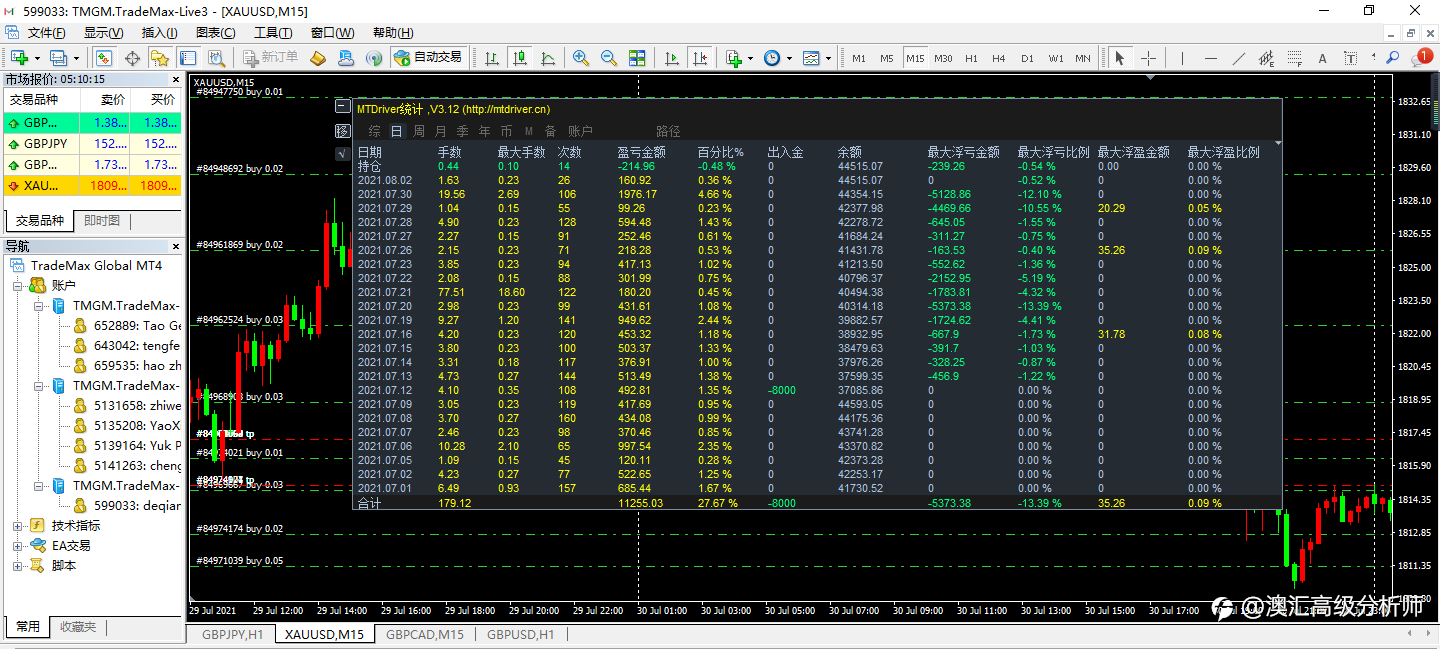Image resolution: width=1440 pixels, height=649 pixels.
Task: Select the trendline drawing tool
Action: [x=1238, y=58]
